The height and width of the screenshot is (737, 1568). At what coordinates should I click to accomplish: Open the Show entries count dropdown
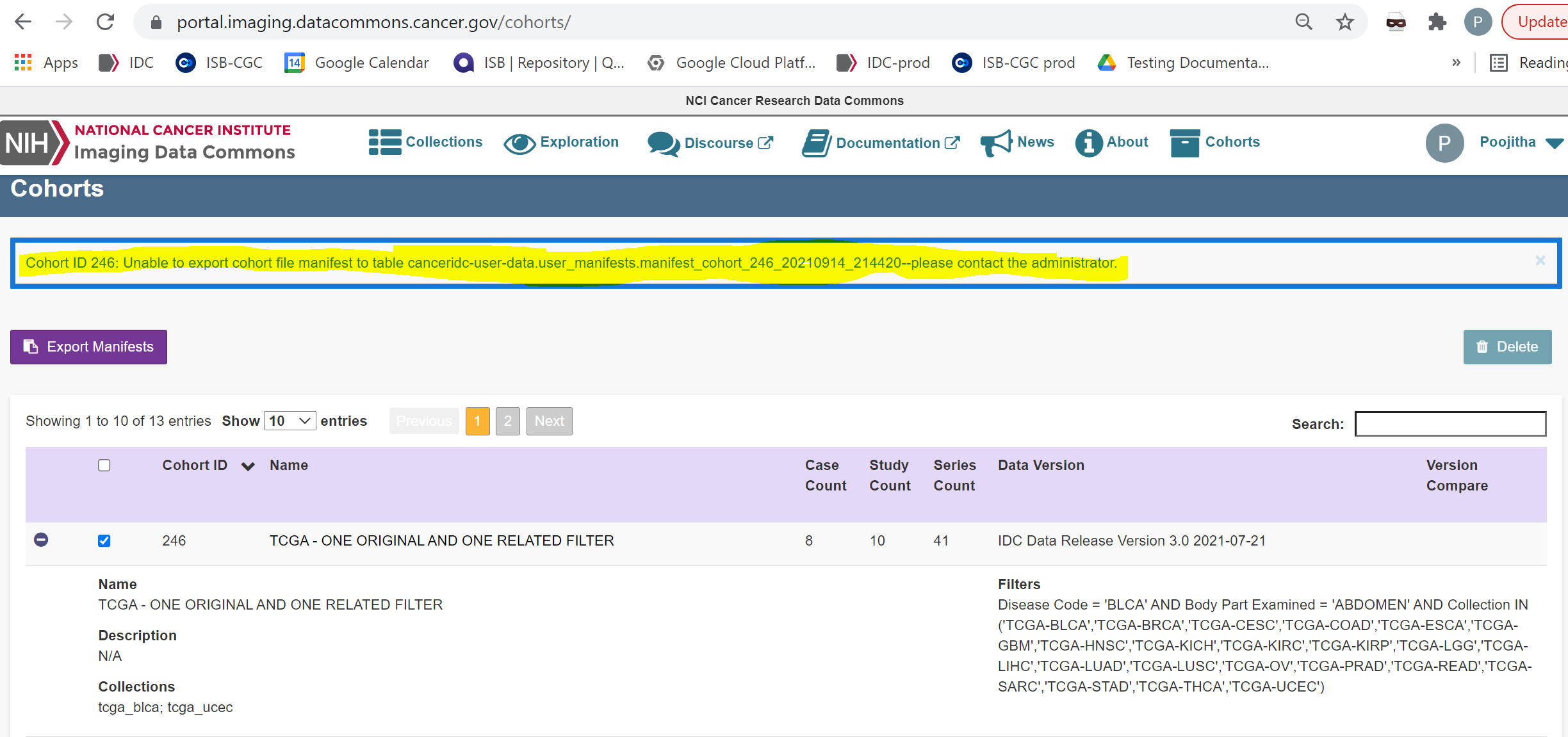pyautogui.click(x=290, y=421)
